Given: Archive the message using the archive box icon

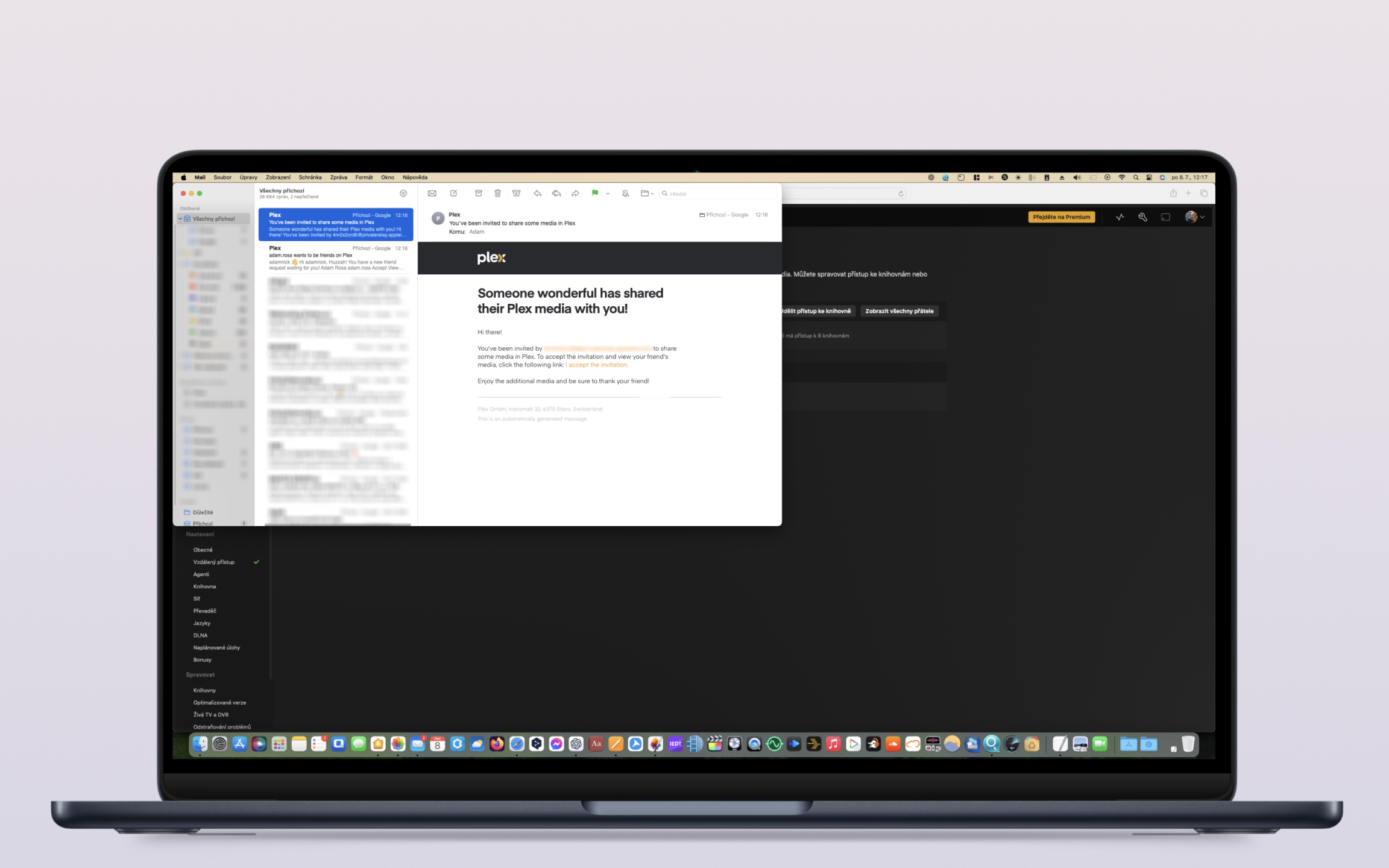Looking at the screenshot, I should pyautogui.click(x=478, y=193).
